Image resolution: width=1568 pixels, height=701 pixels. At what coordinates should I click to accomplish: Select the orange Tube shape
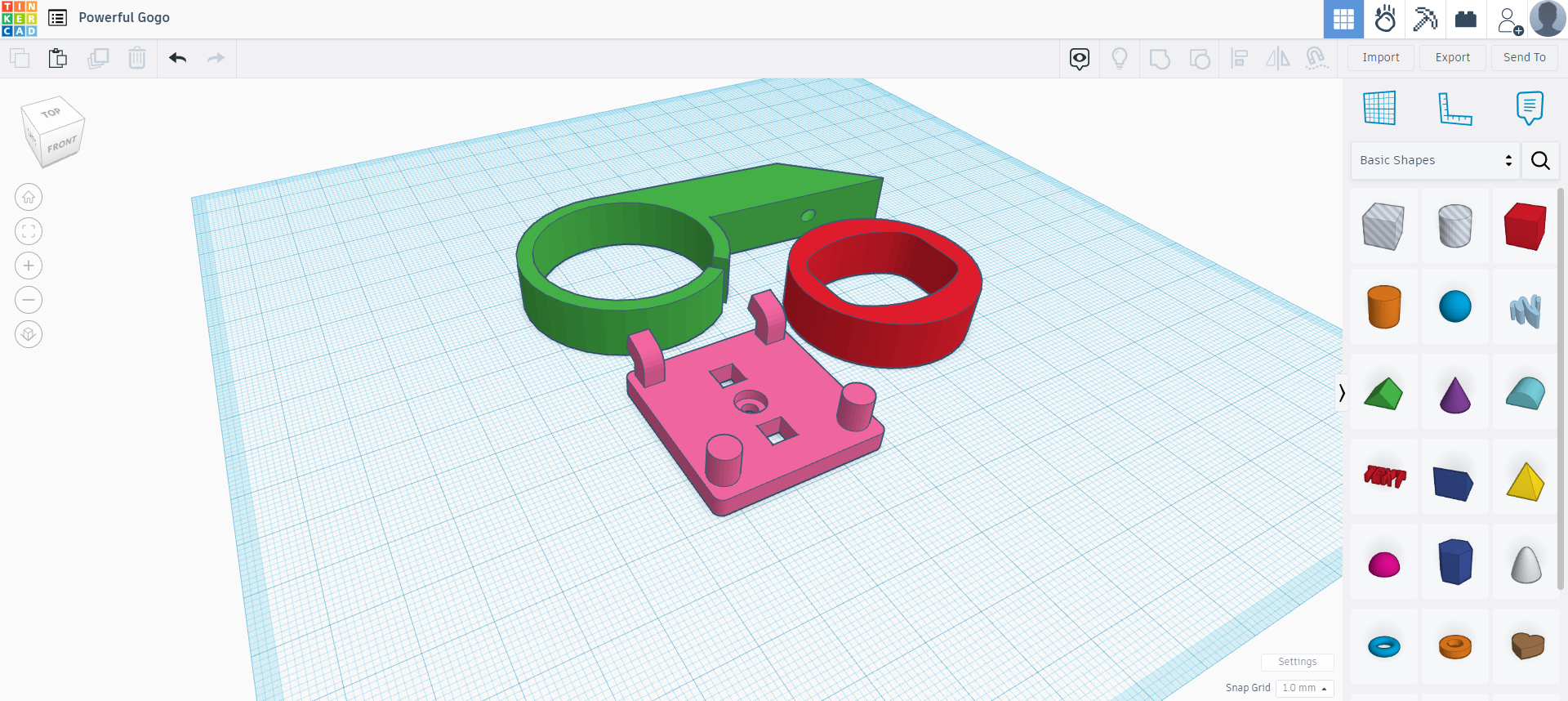(1454, 647)
